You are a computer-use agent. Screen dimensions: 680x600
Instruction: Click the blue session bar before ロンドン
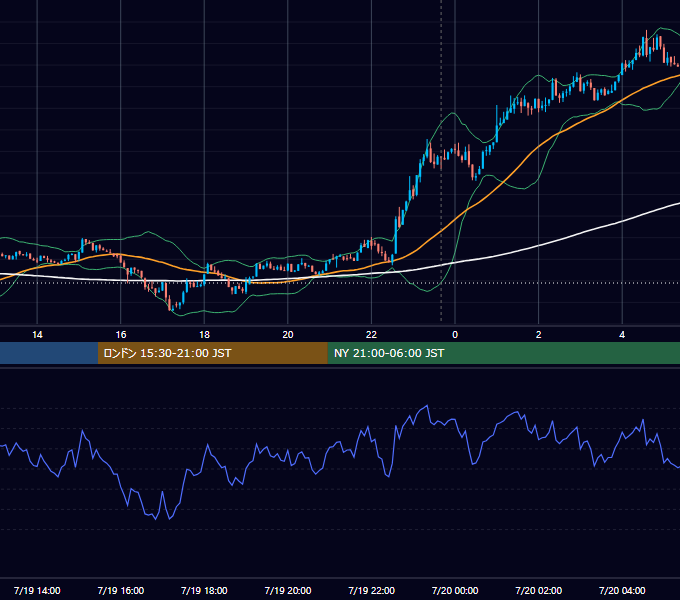49,353
